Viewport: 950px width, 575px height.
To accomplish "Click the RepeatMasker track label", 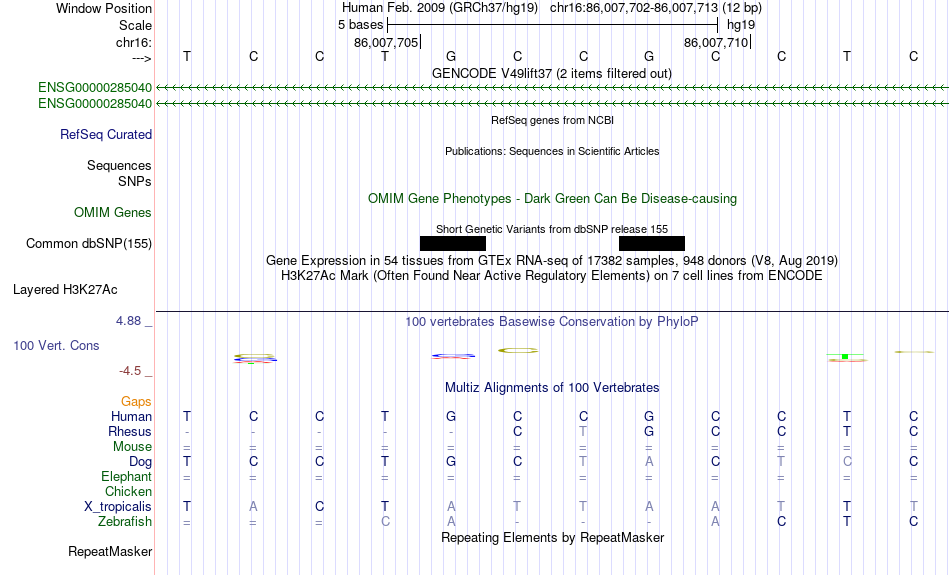I will (110, 551).
